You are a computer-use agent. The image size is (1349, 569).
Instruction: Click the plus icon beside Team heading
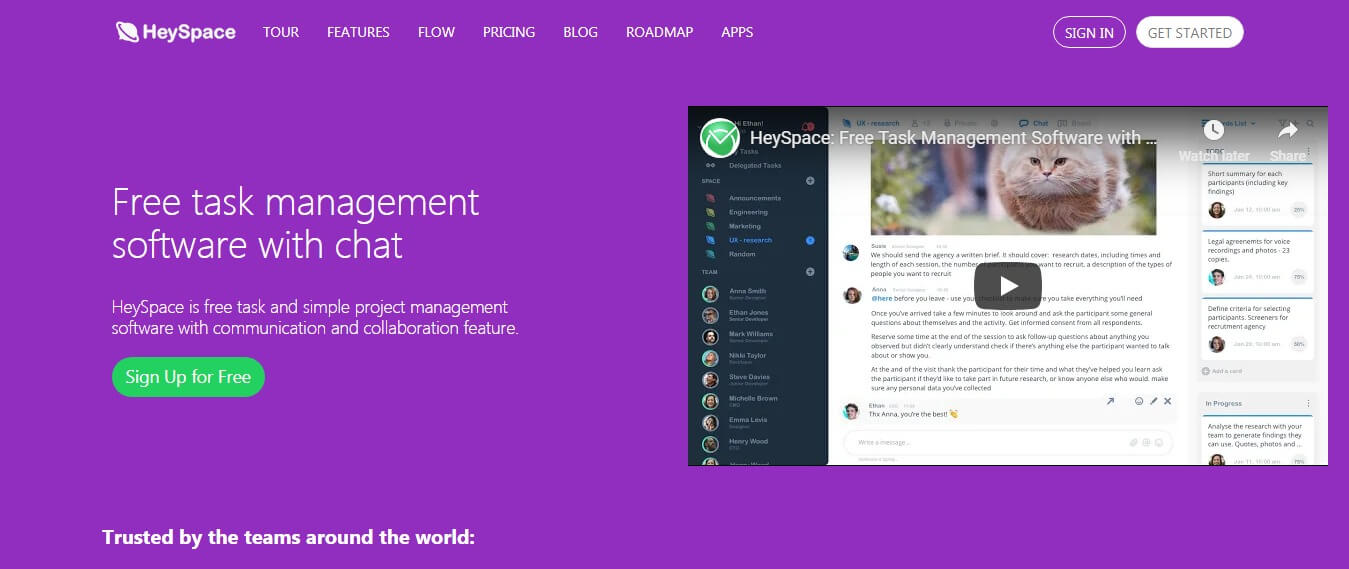pyautogui.click(x=810, y=272)
